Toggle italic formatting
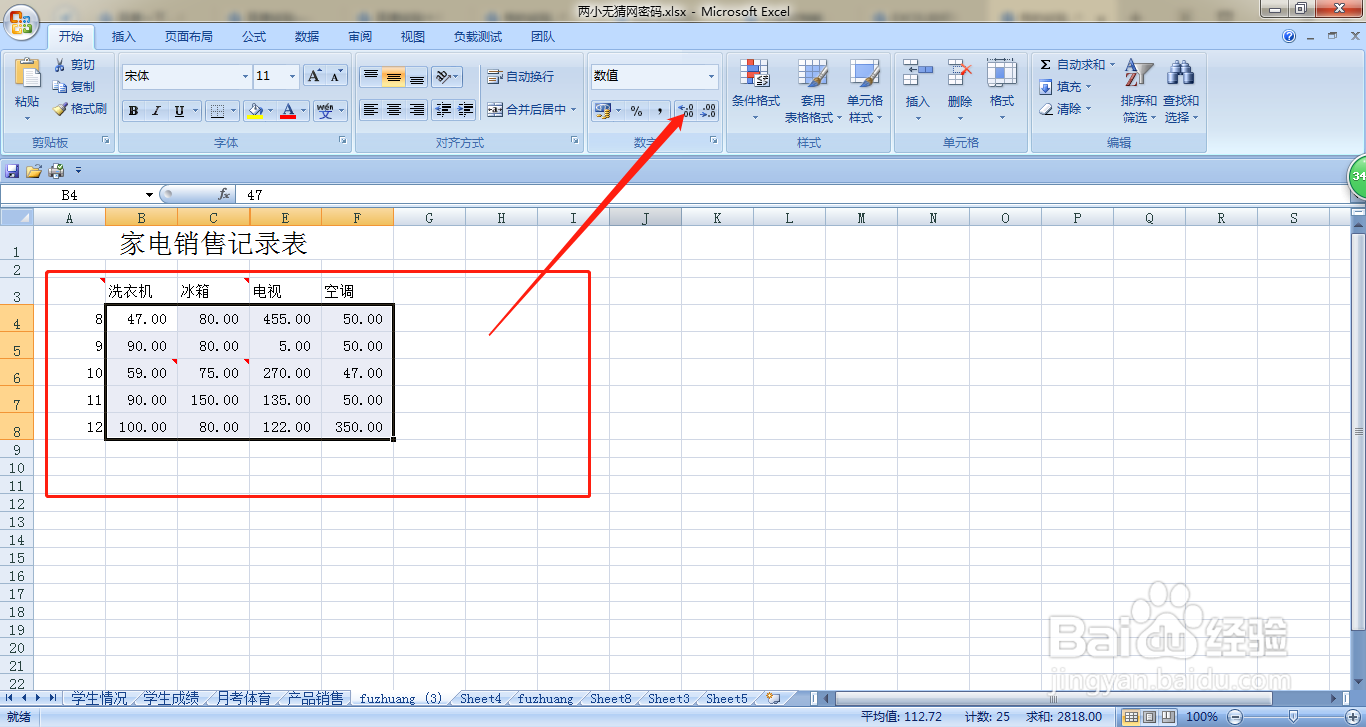This screenshot has height=727, width=1366. pyautogui.click(x=156, y=111)
